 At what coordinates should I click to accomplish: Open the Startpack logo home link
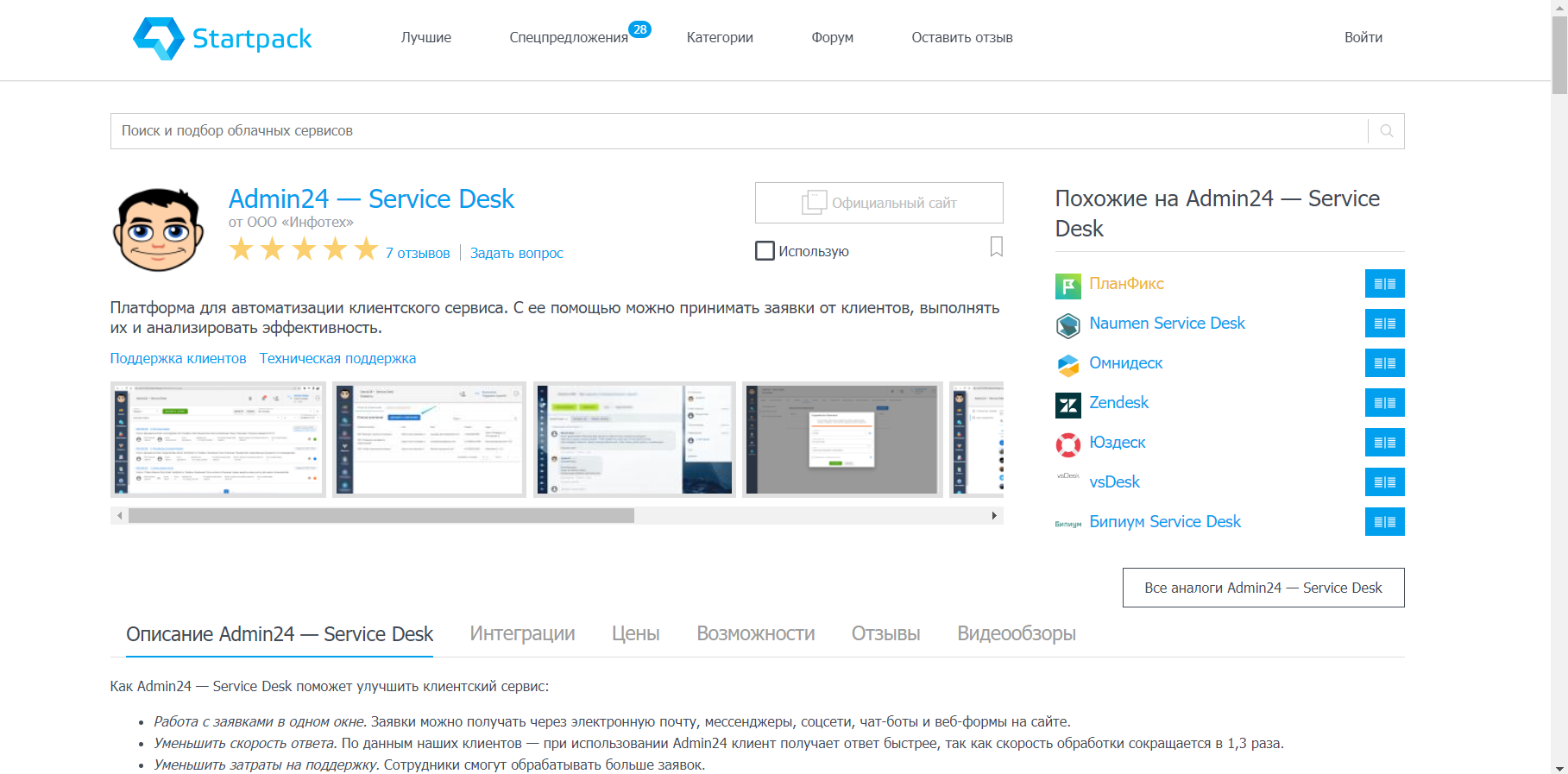[223, 39]
